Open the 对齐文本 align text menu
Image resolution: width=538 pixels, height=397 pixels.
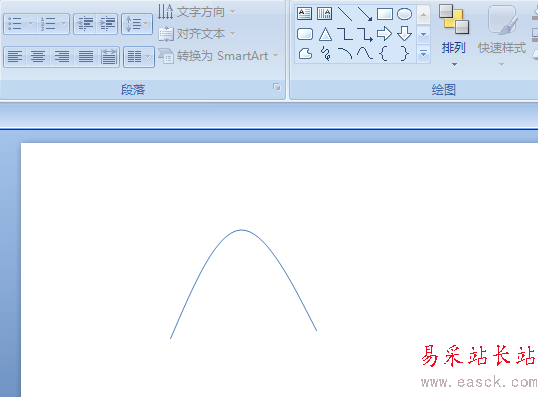click(x=196, y=34)
